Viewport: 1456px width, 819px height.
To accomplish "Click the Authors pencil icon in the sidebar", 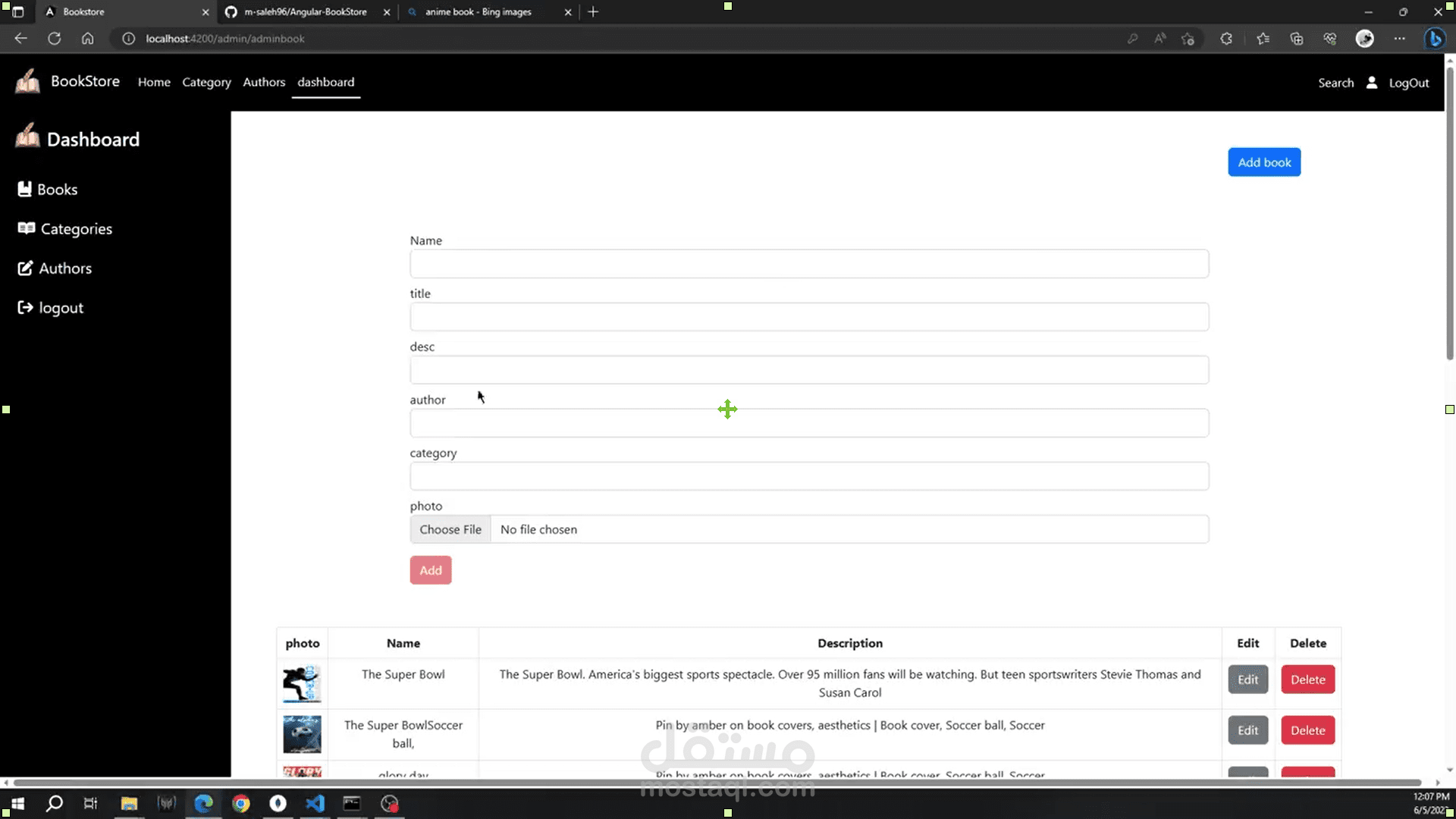I will (25, 268).
